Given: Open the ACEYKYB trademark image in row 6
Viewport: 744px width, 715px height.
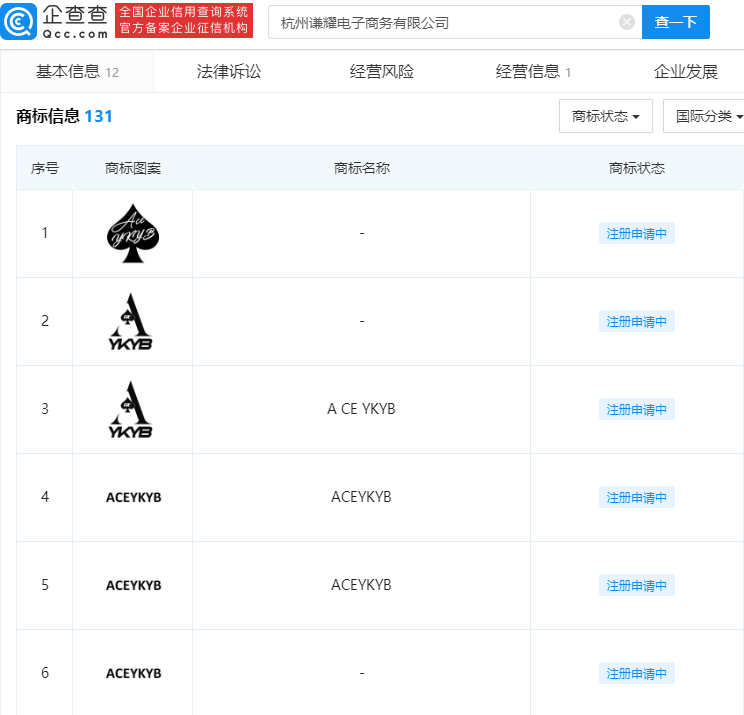Looking at the screenshot, I should [x=133, y=673].
